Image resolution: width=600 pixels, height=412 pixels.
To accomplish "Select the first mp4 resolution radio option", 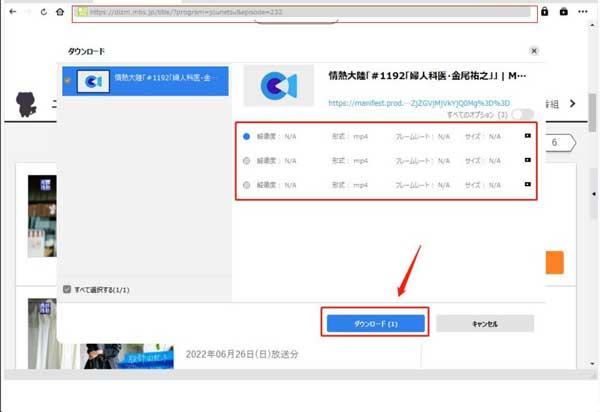I will click(246, 136).
